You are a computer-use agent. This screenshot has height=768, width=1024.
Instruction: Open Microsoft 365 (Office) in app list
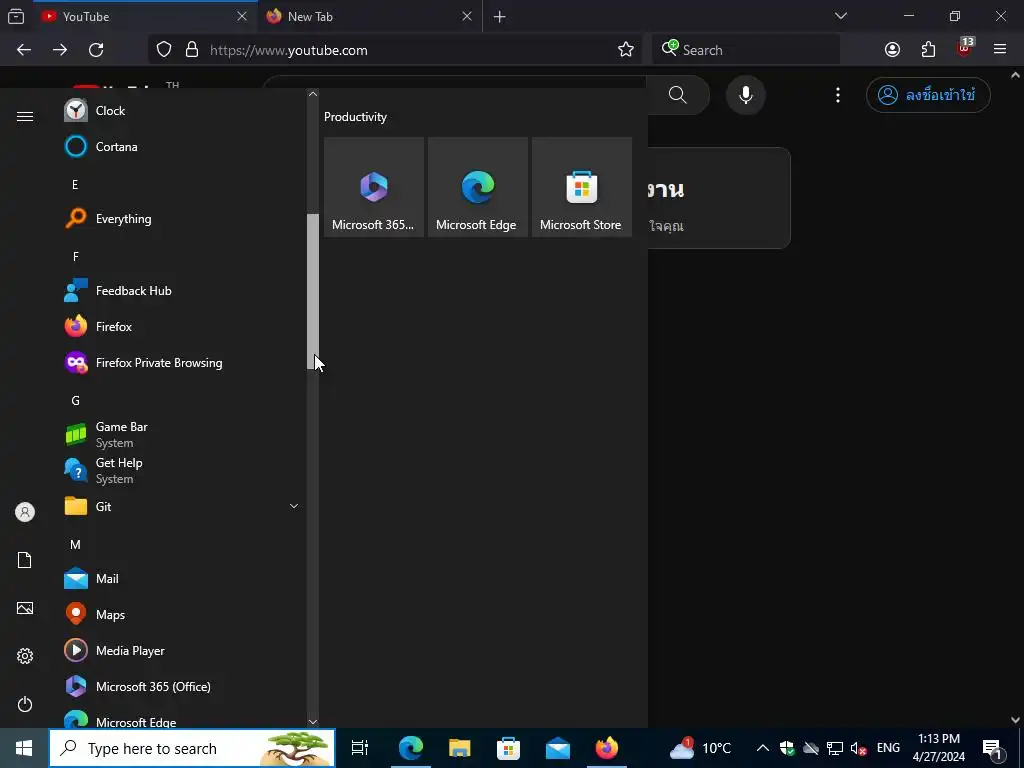182,686
